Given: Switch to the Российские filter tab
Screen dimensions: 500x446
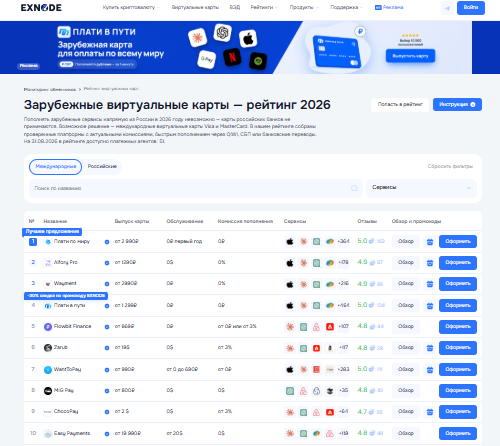Looking at the screenshot, I should tap(102, 166).
